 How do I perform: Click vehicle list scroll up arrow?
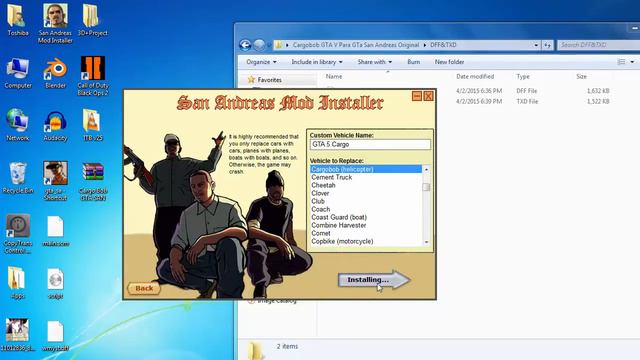point(427,169)
